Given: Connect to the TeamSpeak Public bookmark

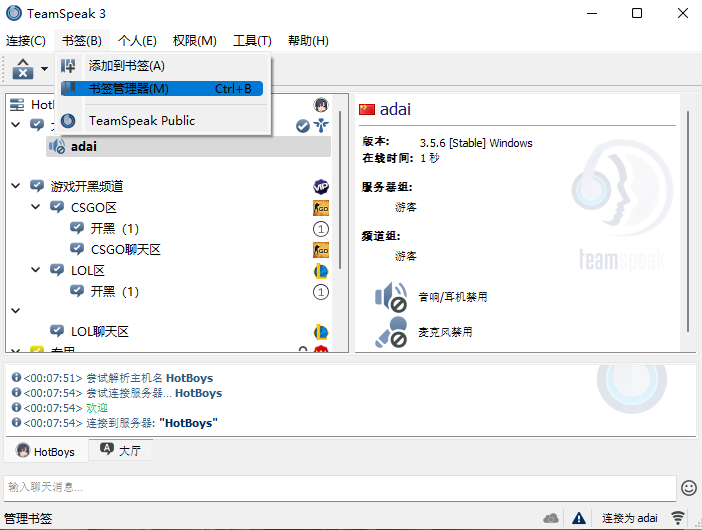Looking at the screenshot, I should click(x=162, y=120).
